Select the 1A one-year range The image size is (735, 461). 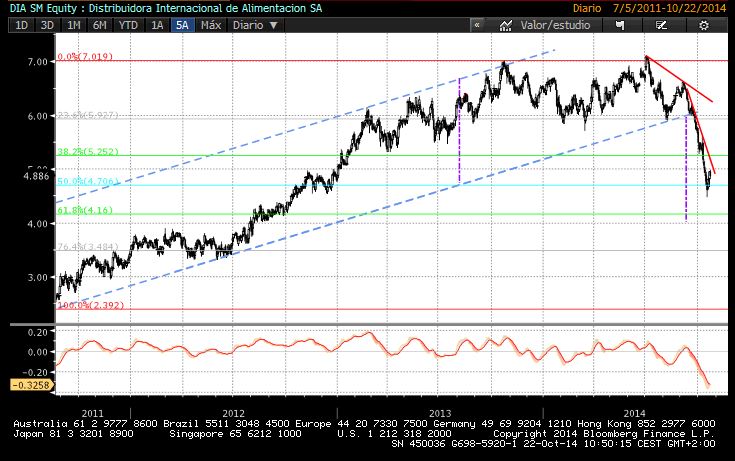tap(157, 25)
